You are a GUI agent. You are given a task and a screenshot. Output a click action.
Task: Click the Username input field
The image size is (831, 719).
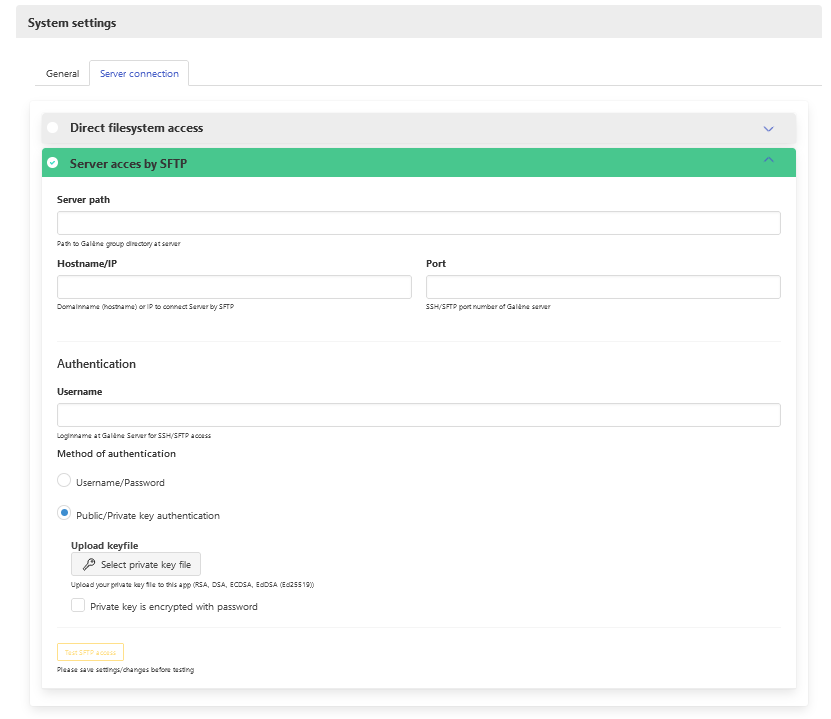(418, 415)
